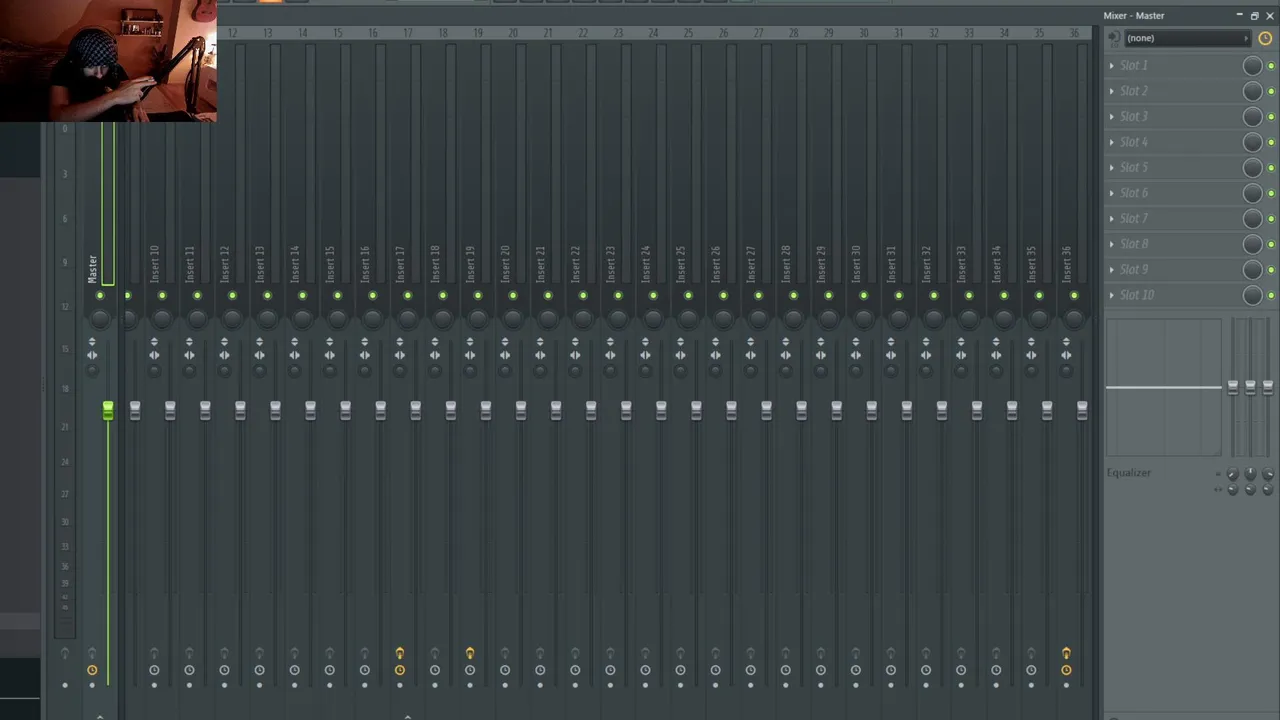Expand the Slot 7 arrow menu
Screen dimensions: 1280x720
click(x=1111, y=218)
